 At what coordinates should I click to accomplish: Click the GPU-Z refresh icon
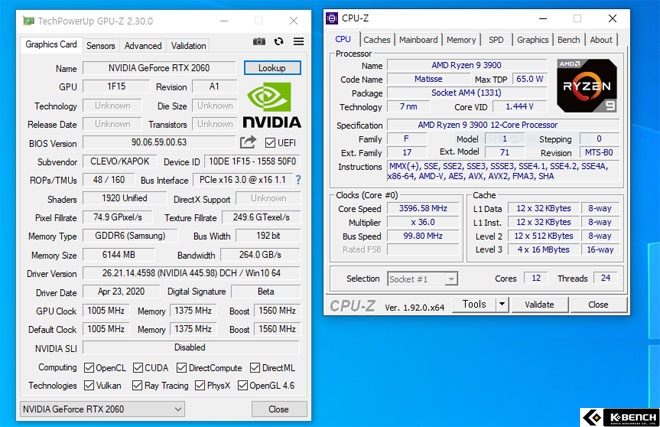pyautogui.click(x=279, y=41)
